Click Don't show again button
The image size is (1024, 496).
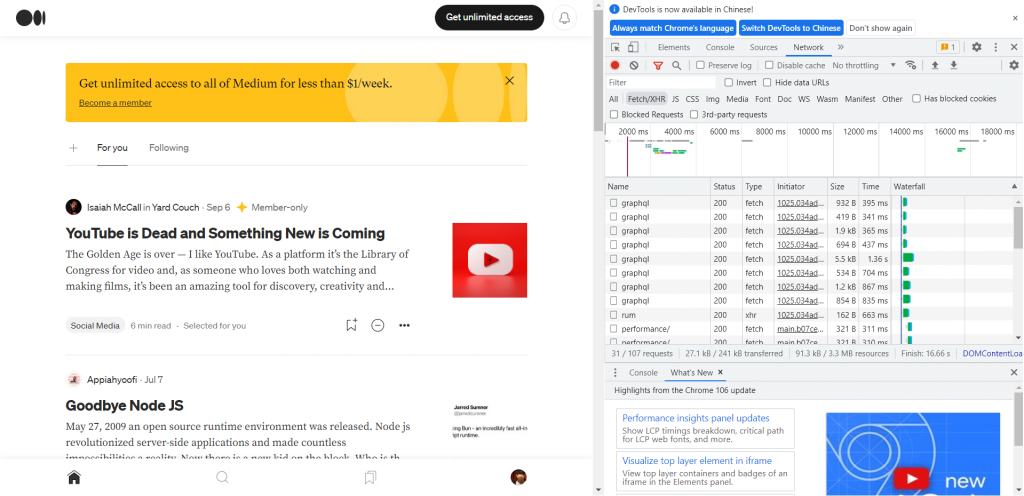pos(881,28)
